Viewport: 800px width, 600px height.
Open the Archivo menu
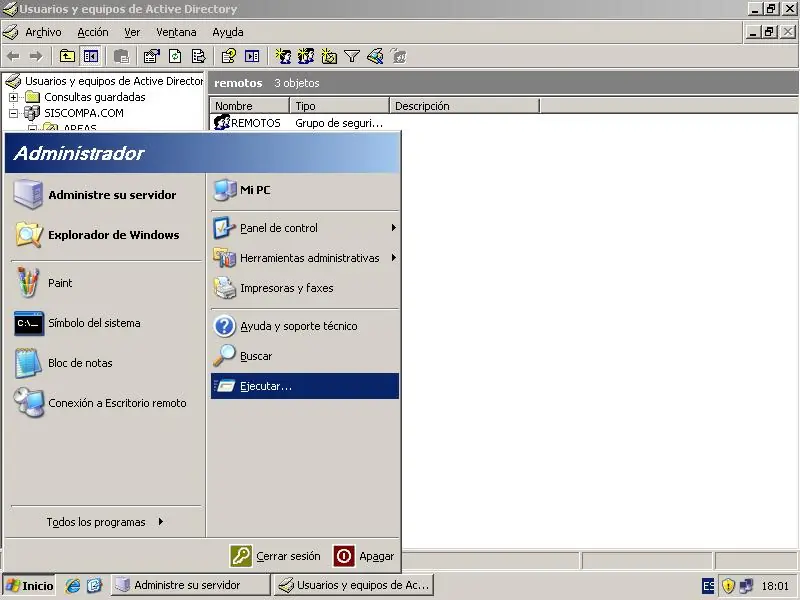[43, 32]
